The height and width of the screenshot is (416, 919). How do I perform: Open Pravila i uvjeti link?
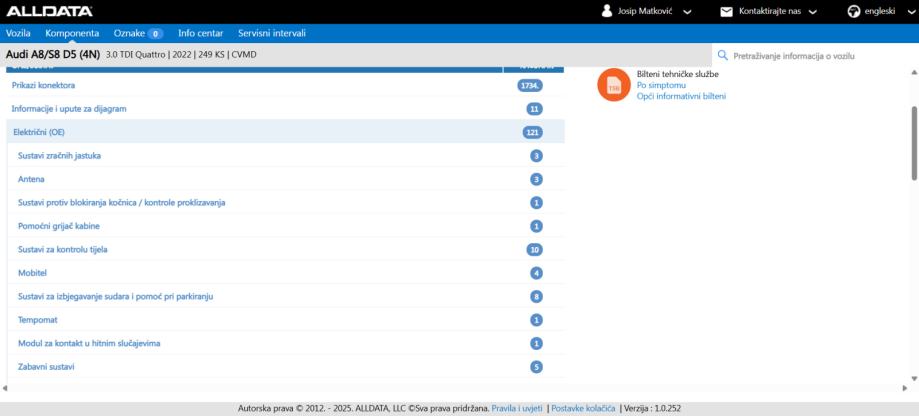pyautogui.click(x=517, y=408)
